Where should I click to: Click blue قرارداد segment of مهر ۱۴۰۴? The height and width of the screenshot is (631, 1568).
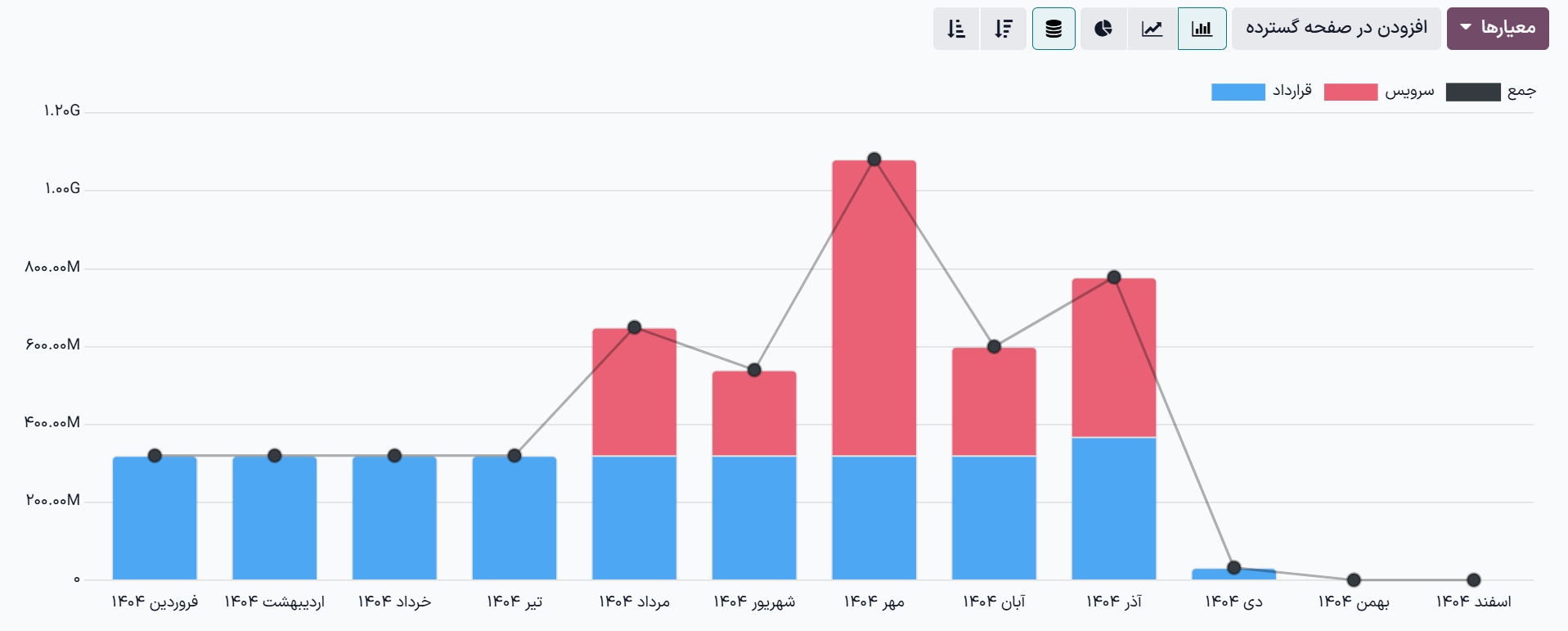[x=874, y=518]
